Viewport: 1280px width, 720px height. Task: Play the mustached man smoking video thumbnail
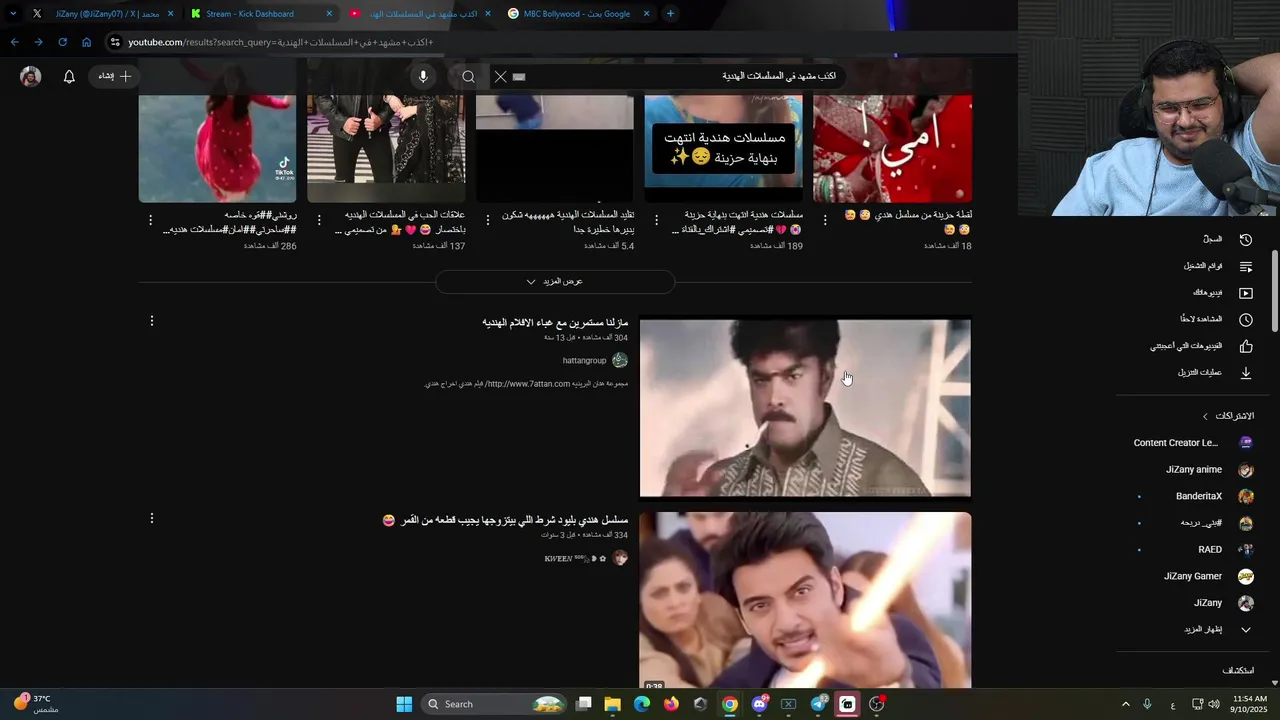tap(805, 408)
